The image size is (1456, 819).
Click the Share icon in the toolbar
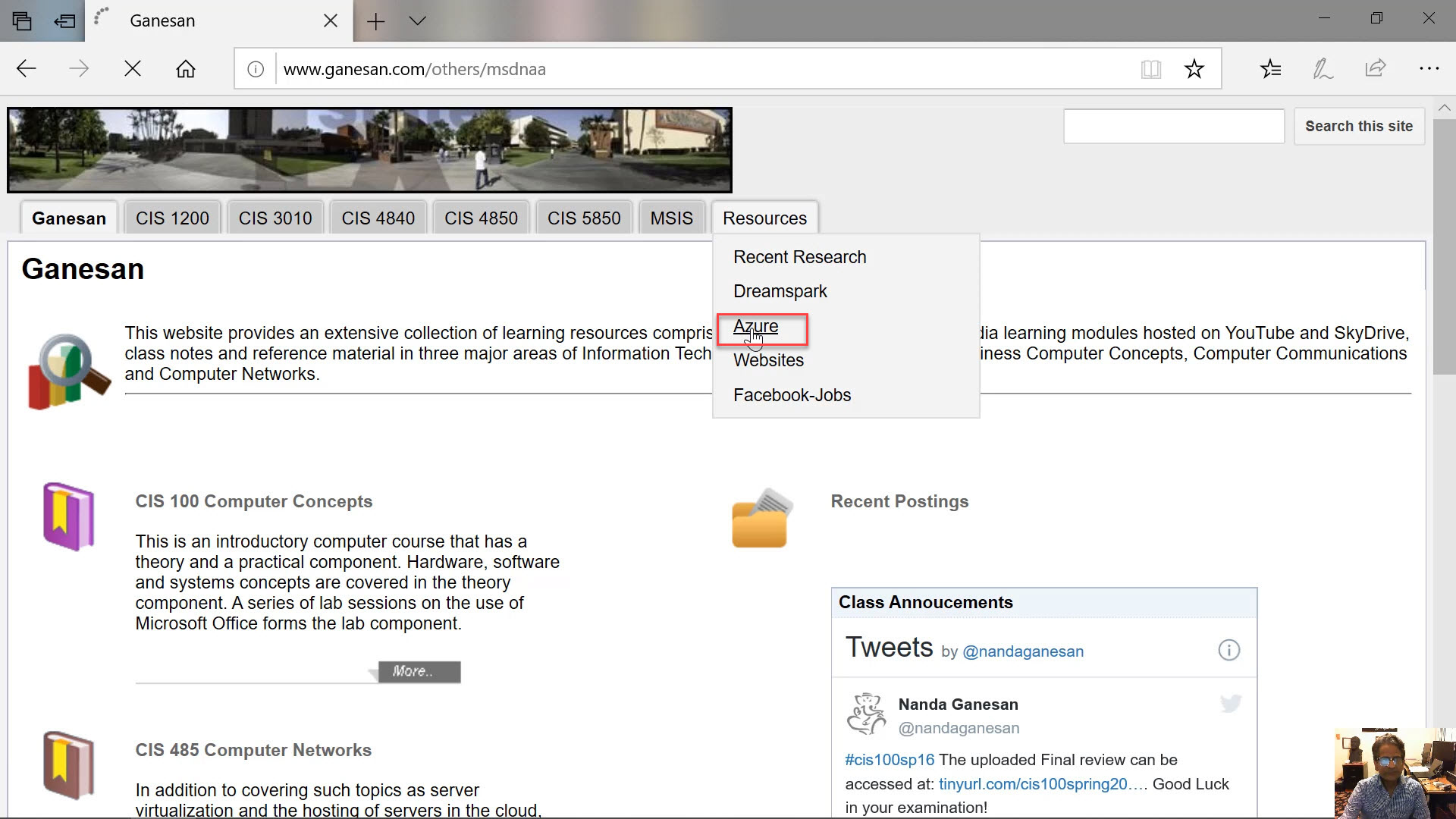click(x=1376, y=69)
